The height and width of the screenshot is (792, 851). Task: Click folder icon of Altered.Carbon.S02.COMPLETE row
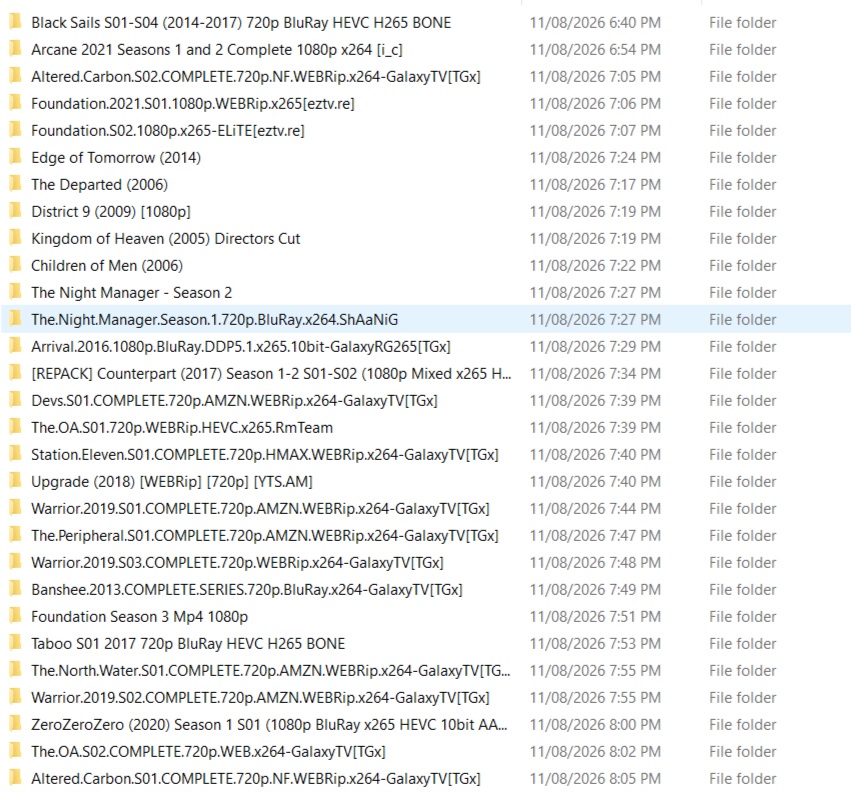point(15,77)
